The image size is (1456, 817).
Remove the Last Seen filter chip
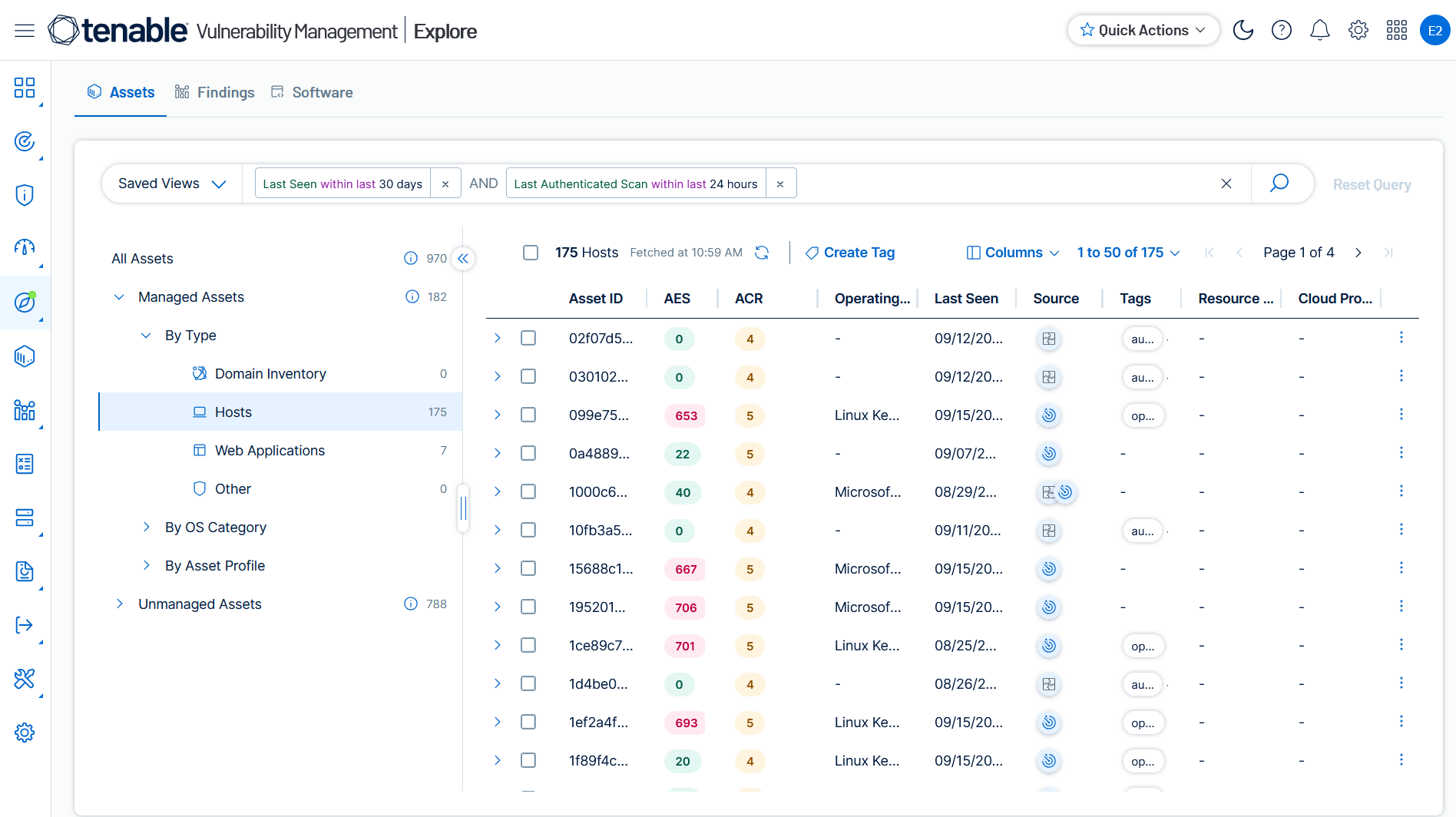coord(445,184)
